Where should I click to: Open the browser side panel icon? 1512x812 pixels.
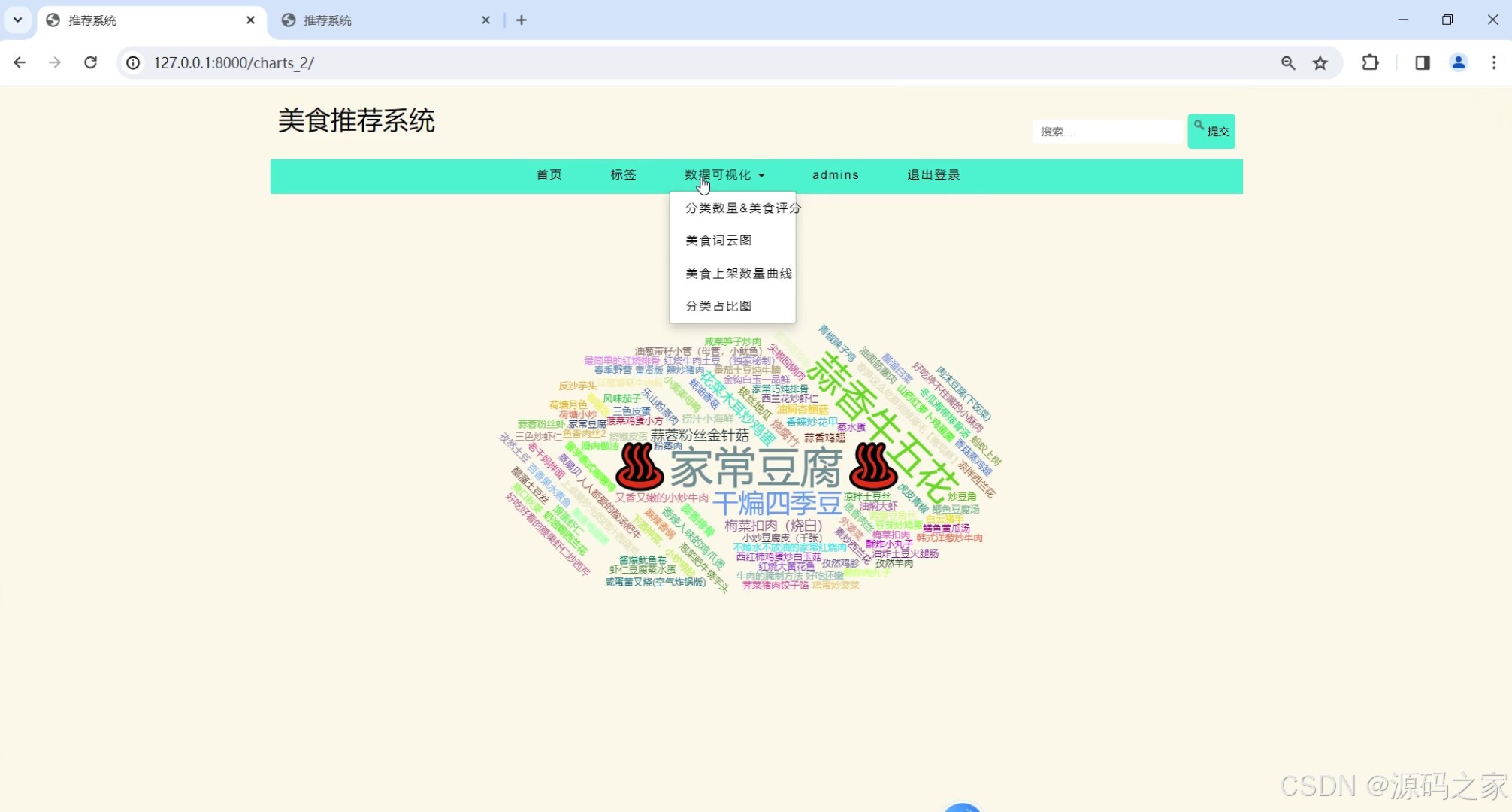(x=1421, y=62)
